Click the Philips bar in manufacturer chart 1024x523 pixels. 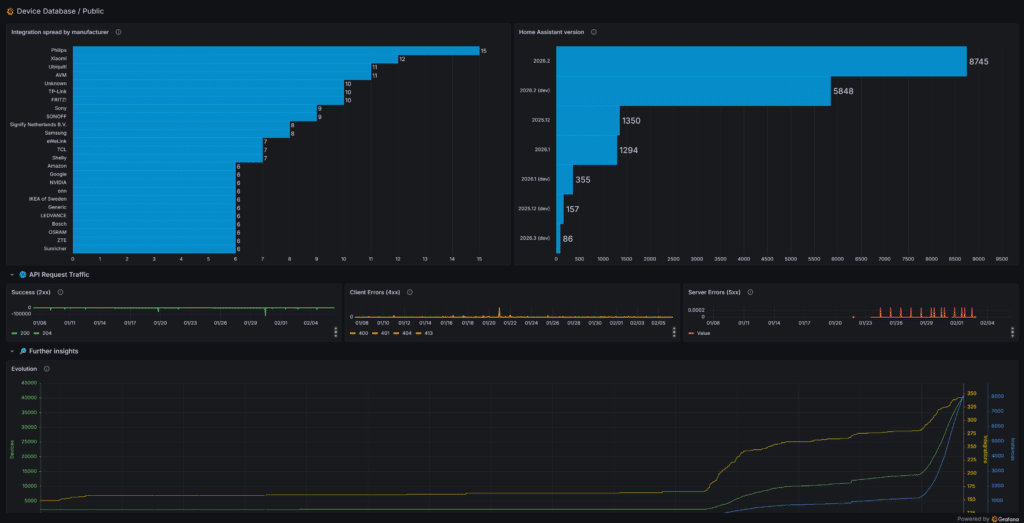coord(275,50)
